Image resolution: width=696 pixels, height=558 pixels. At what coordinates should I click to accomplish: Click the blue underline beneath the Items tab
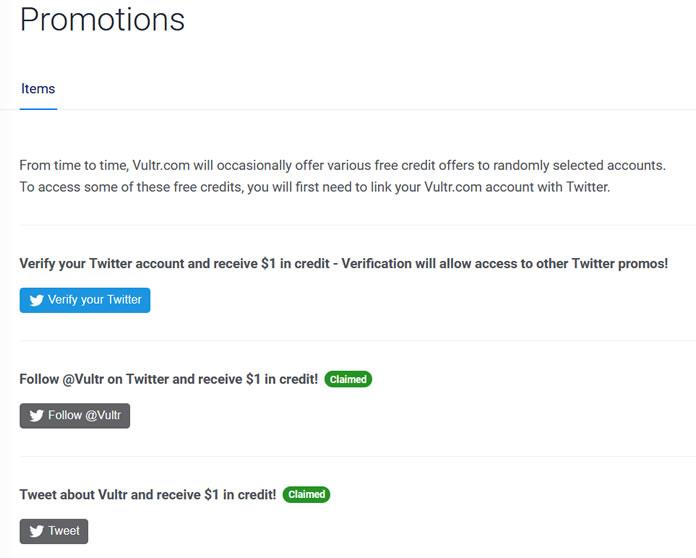point(38,109)
